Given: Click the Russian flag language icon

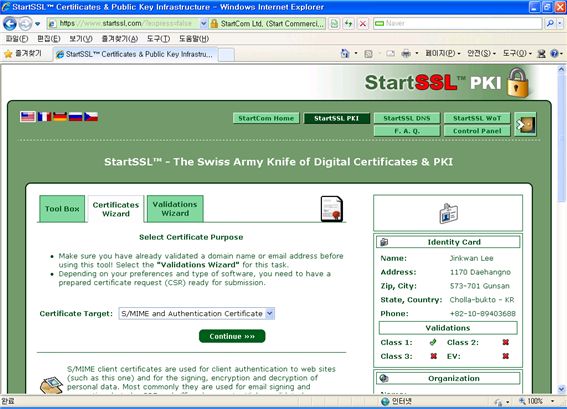Looking at the screenshot, I should pyautogui.click(x=76, y=117).
